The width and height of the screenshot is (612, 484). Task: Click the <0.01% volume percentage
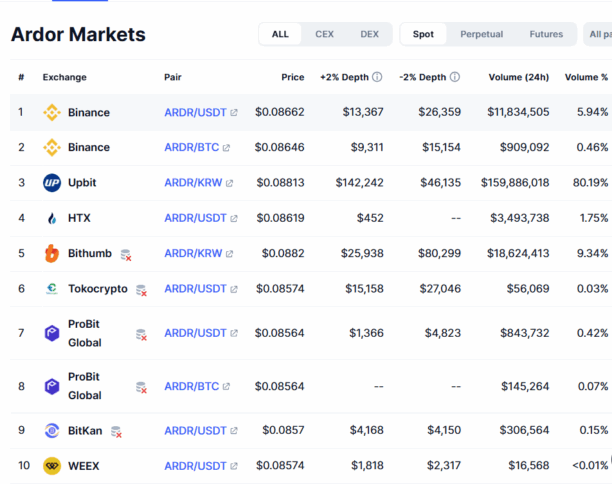tap(590, 466)
